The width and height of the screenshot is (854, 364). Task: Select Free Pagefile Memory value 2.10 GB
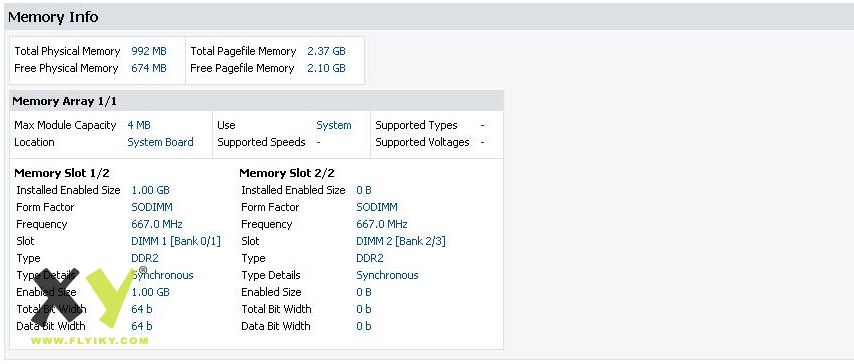[326, 68]
